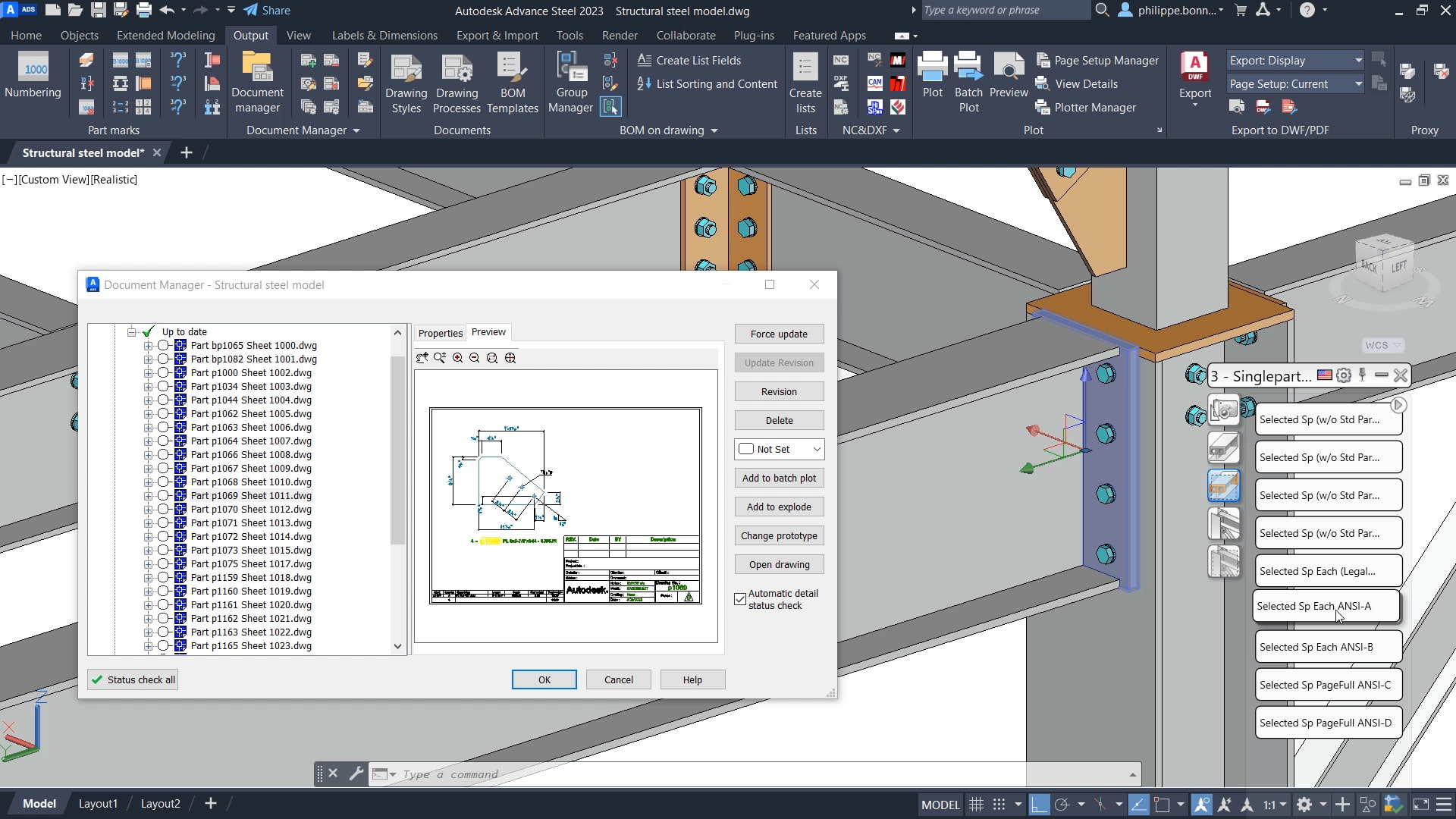
Task: Click the plot Preview icon
Action: point(1009,74)
